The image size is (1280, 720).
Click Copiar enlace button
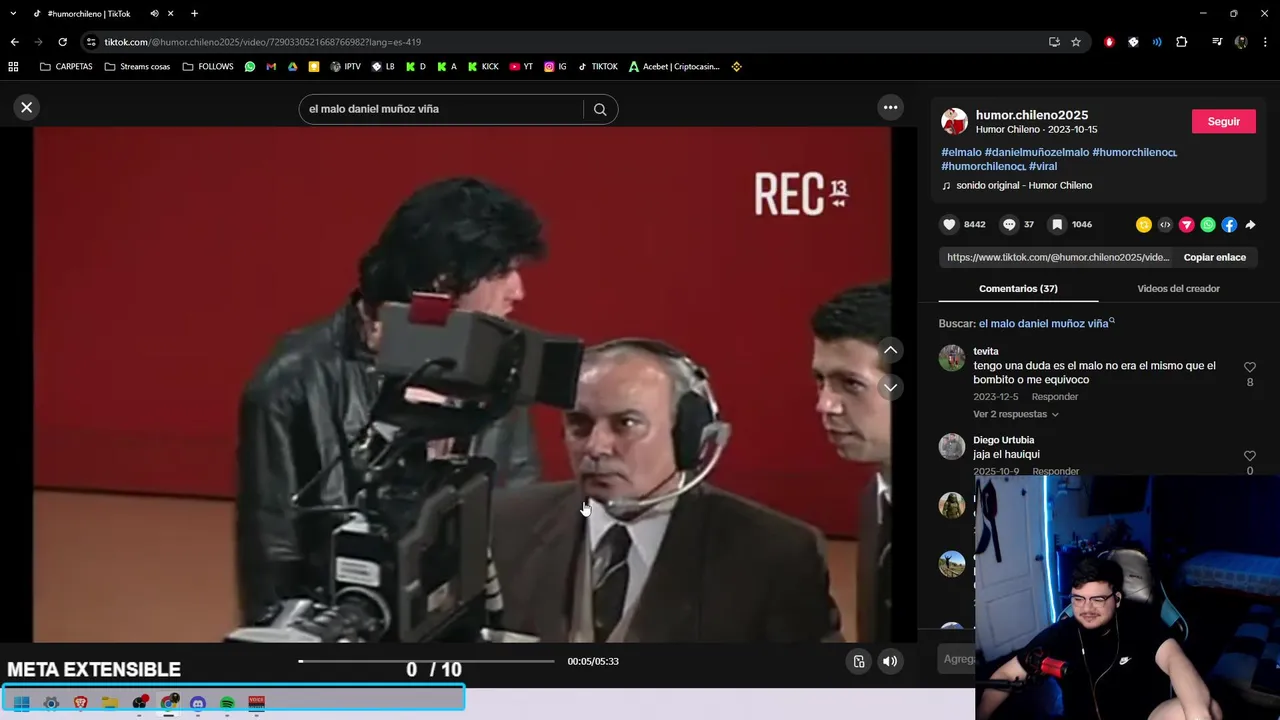point(1215,257)
